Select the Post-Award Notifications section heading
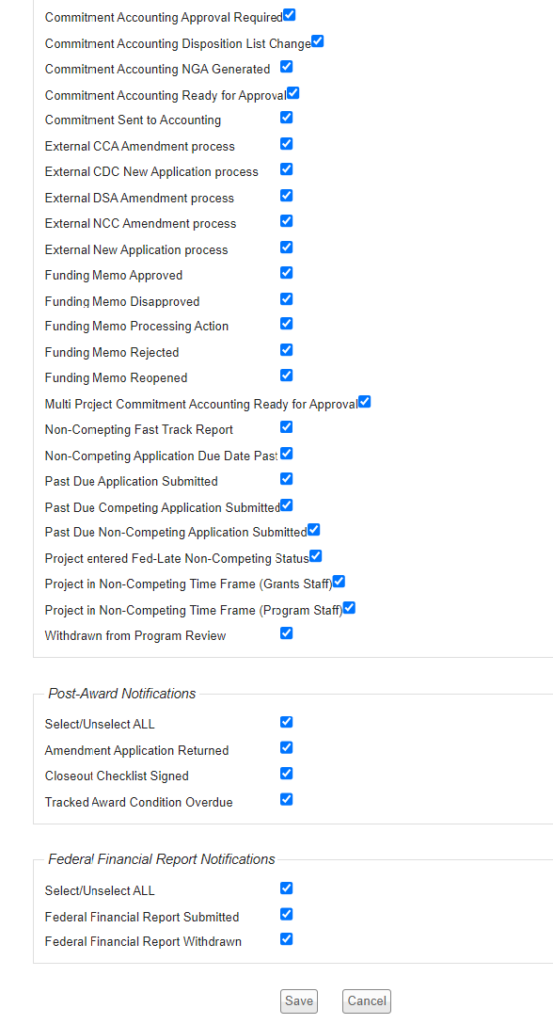 tap(122, 694)
